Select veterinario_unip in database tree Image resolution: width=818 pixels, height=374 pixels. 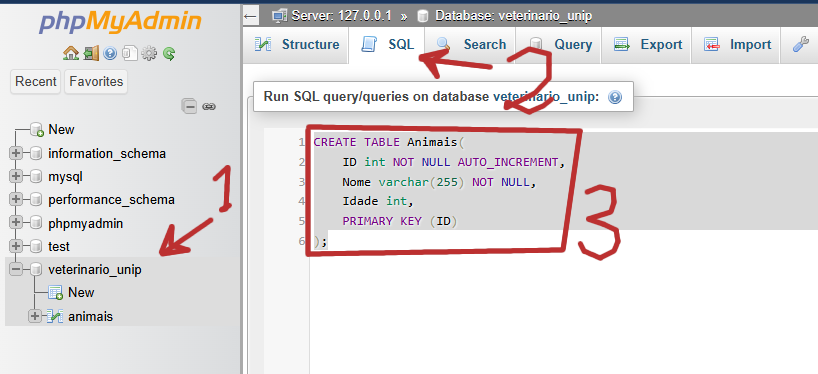tap(94, 270)
